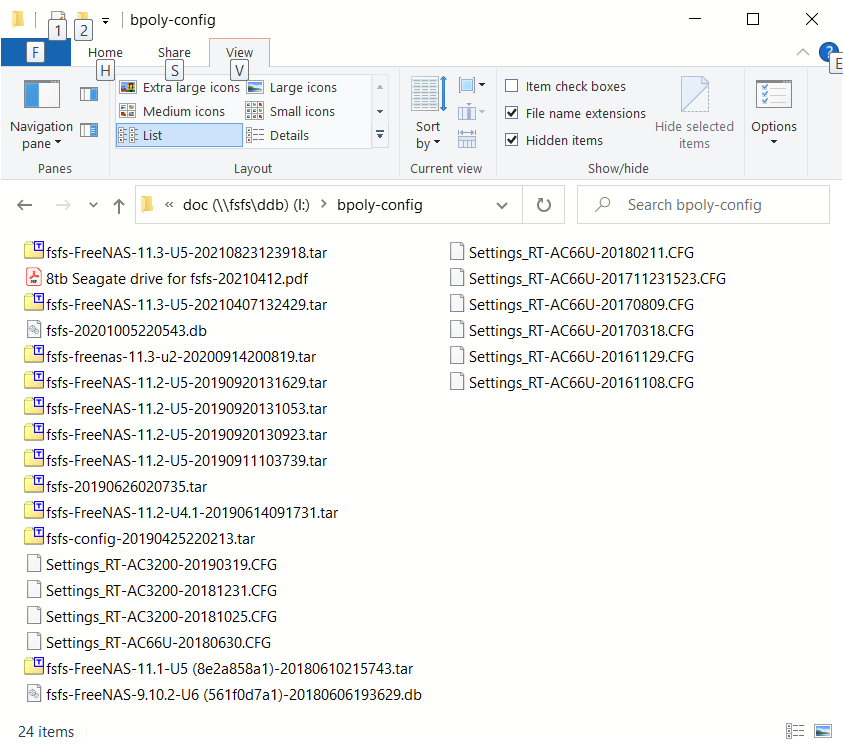This screenshot has width=843, height=747.
Task: Switch layout to Extra large icons
Action: click(180, 87)
